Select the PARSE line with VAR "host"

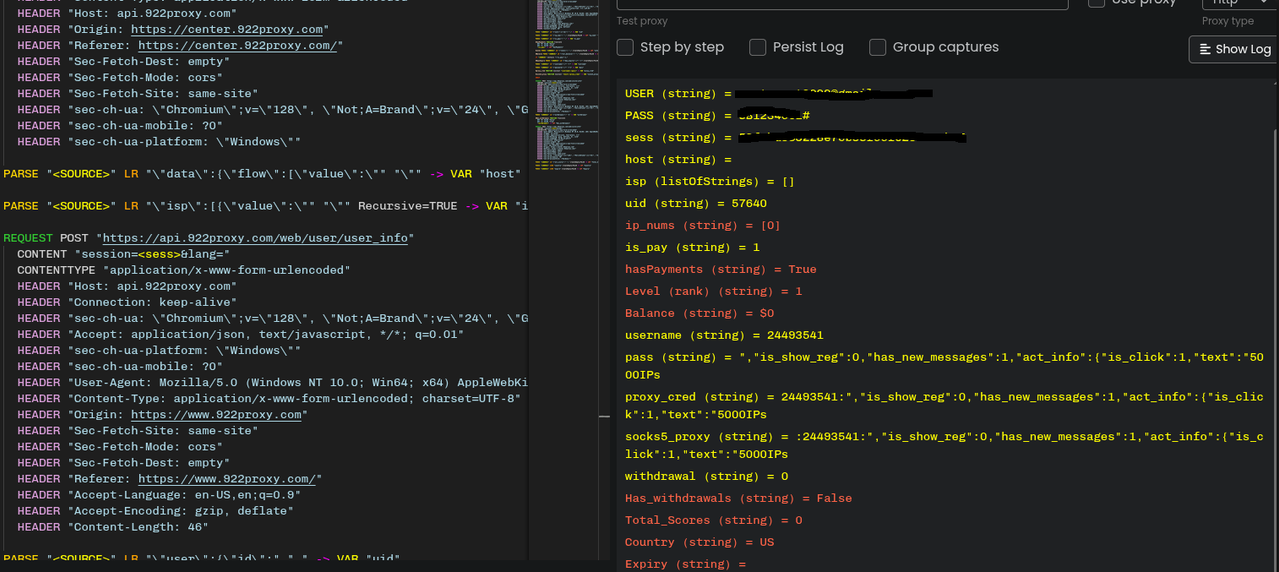click(263, 174)
